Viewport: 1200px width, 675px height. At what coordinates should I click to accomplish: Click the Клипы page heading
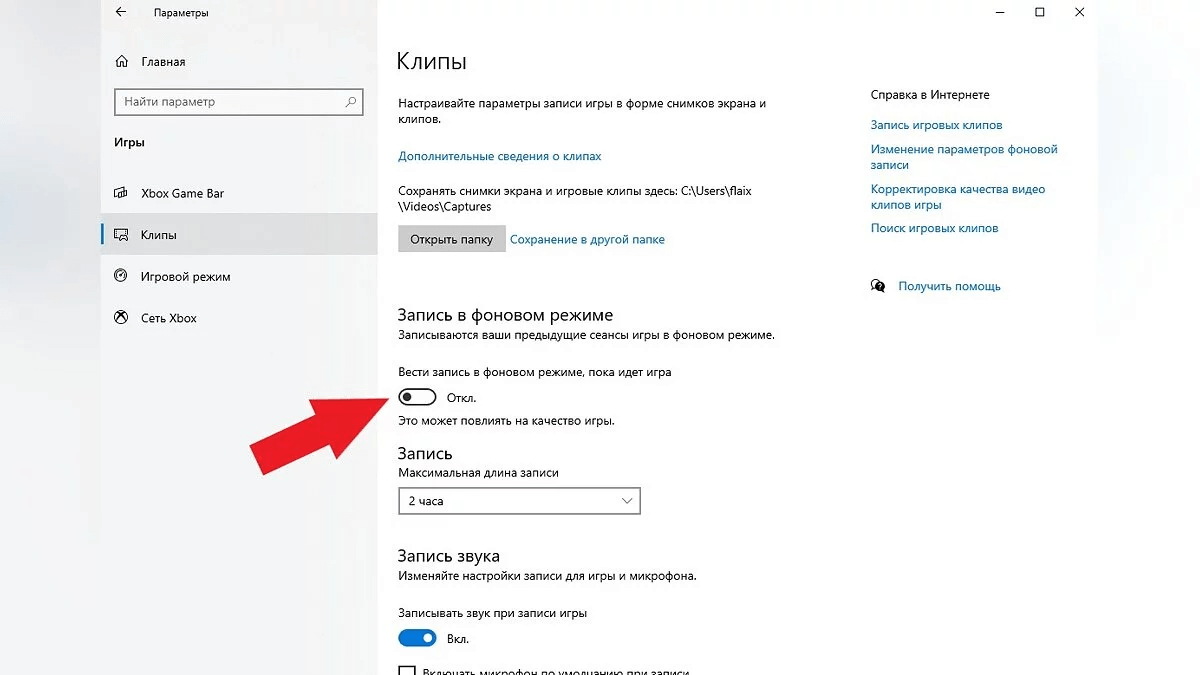pyautogui.click(x=432, y=61)
